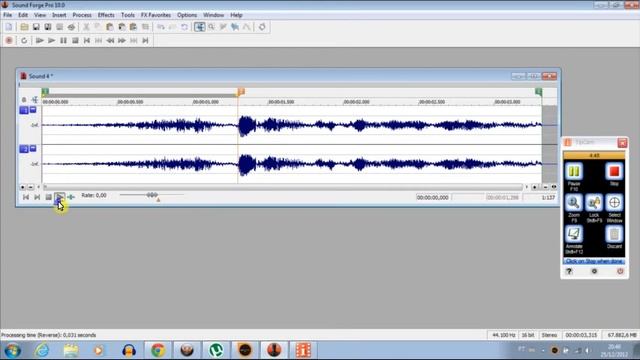Click TipCam Select Window button

point(614,203)
